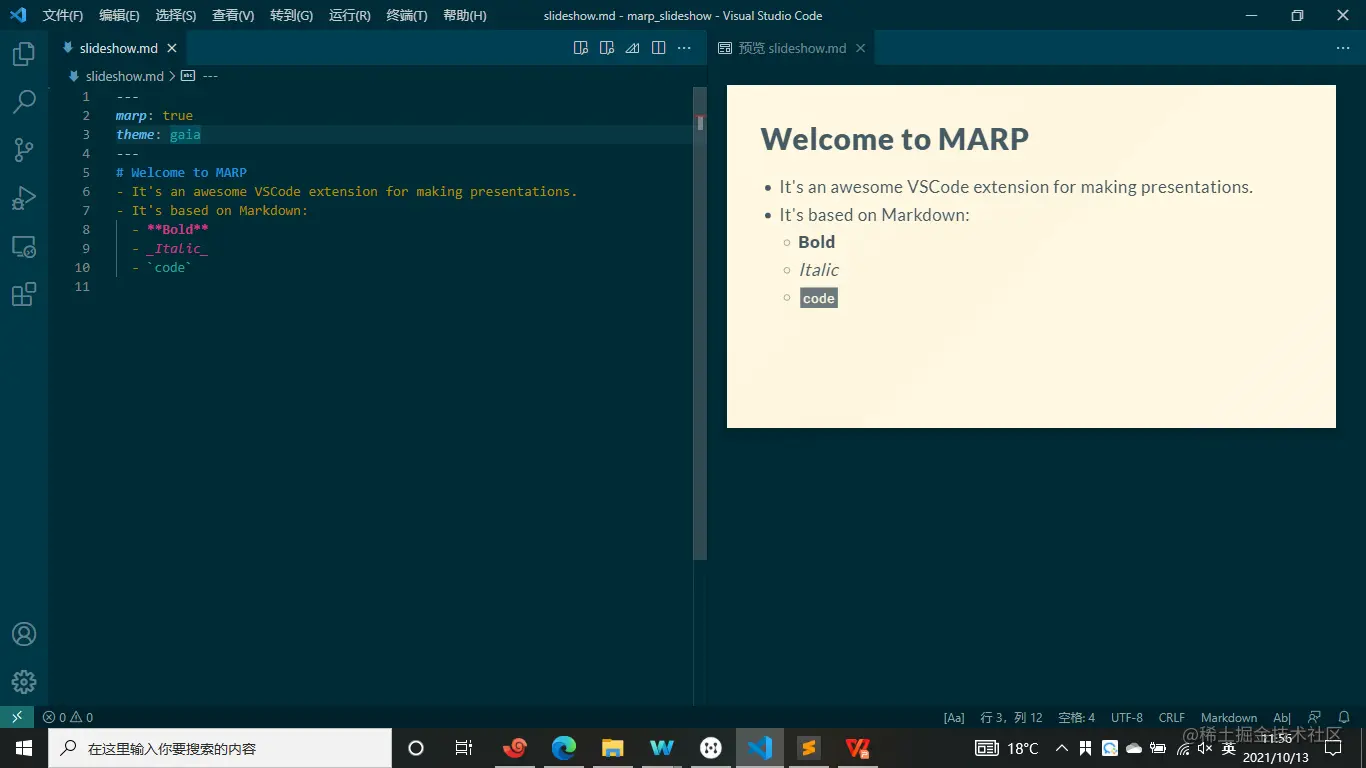1366x768 pixels.
Task: Split the editor using the split icon
Action: 658,47
